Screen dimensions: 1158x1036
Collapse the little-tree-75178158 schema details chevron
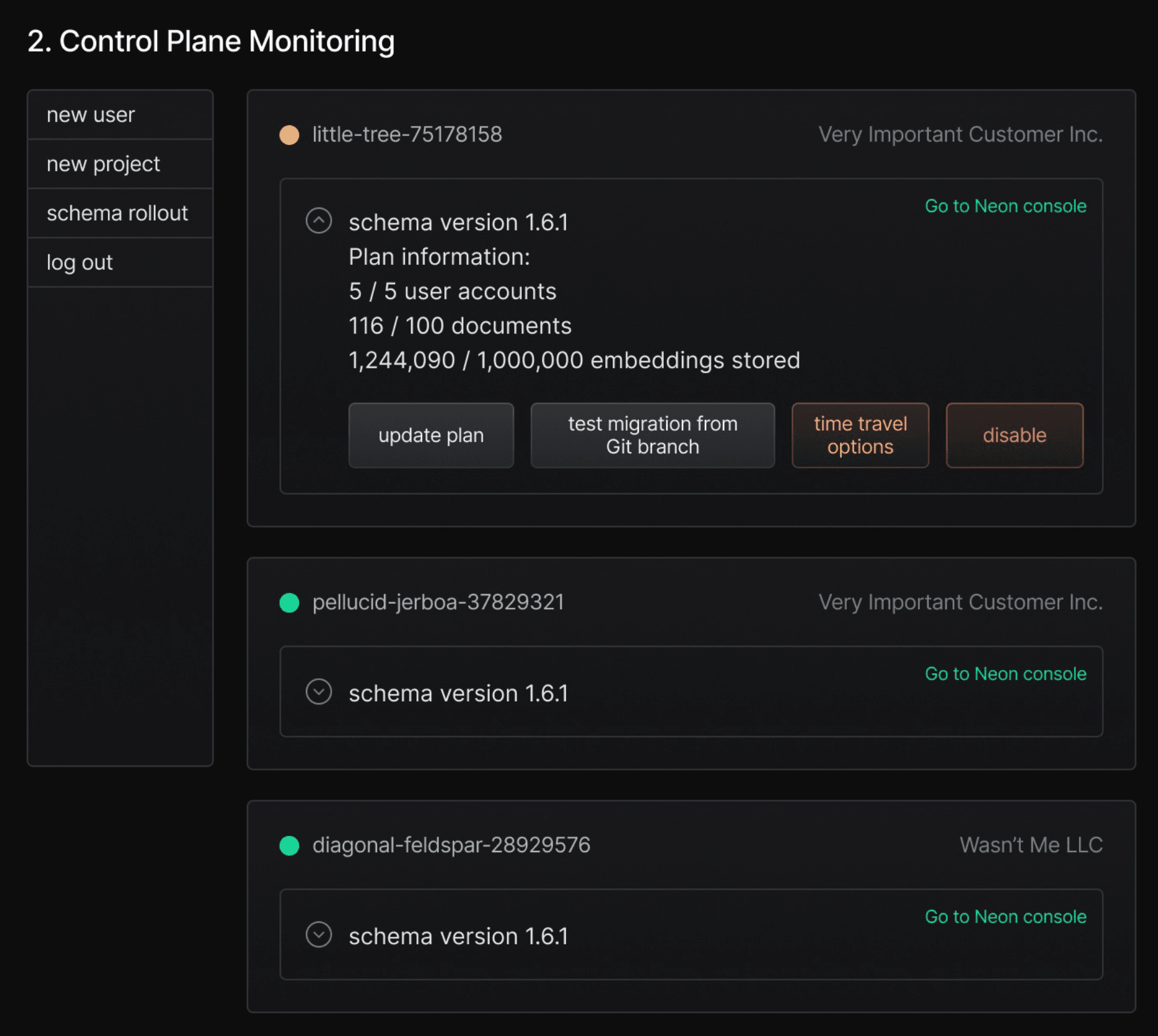[318, 221]
